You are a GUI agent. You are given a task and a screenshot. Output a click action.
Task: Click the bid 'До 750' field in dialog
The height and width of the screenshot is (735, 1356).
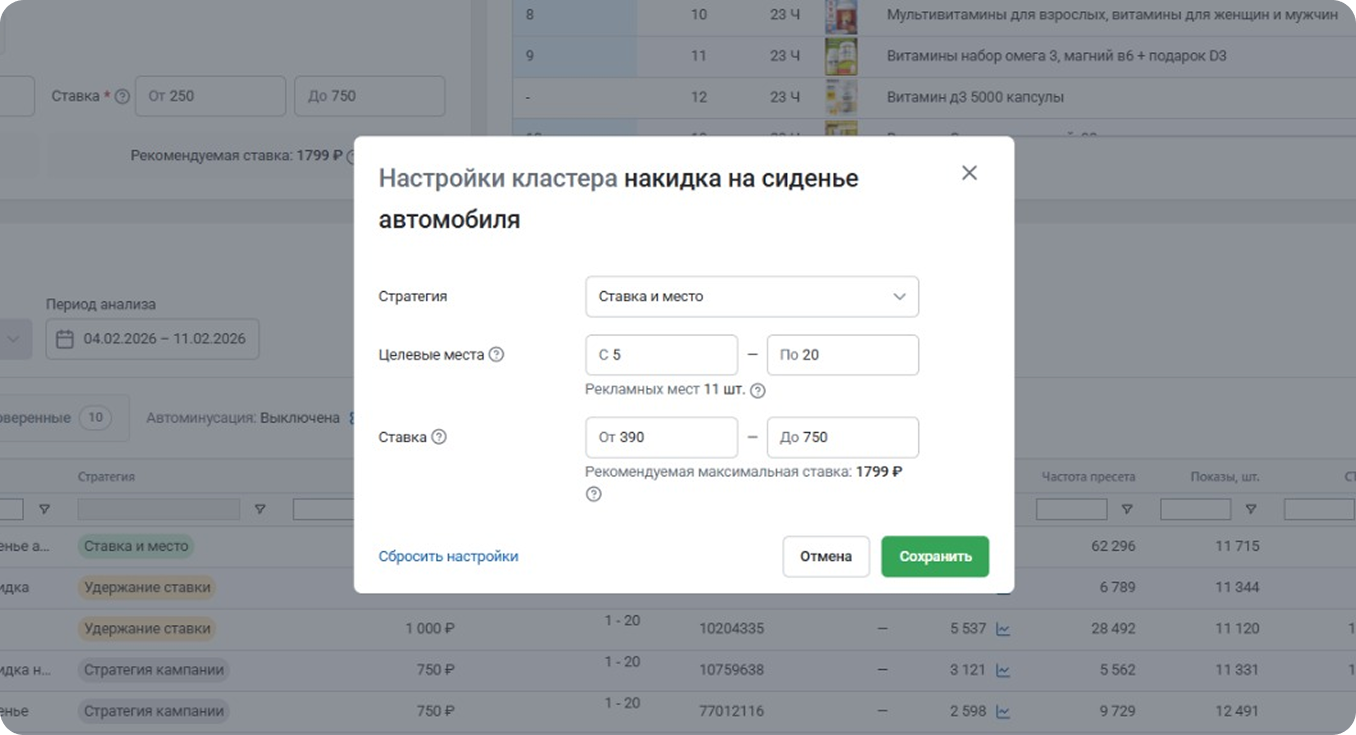coord(842,438)
